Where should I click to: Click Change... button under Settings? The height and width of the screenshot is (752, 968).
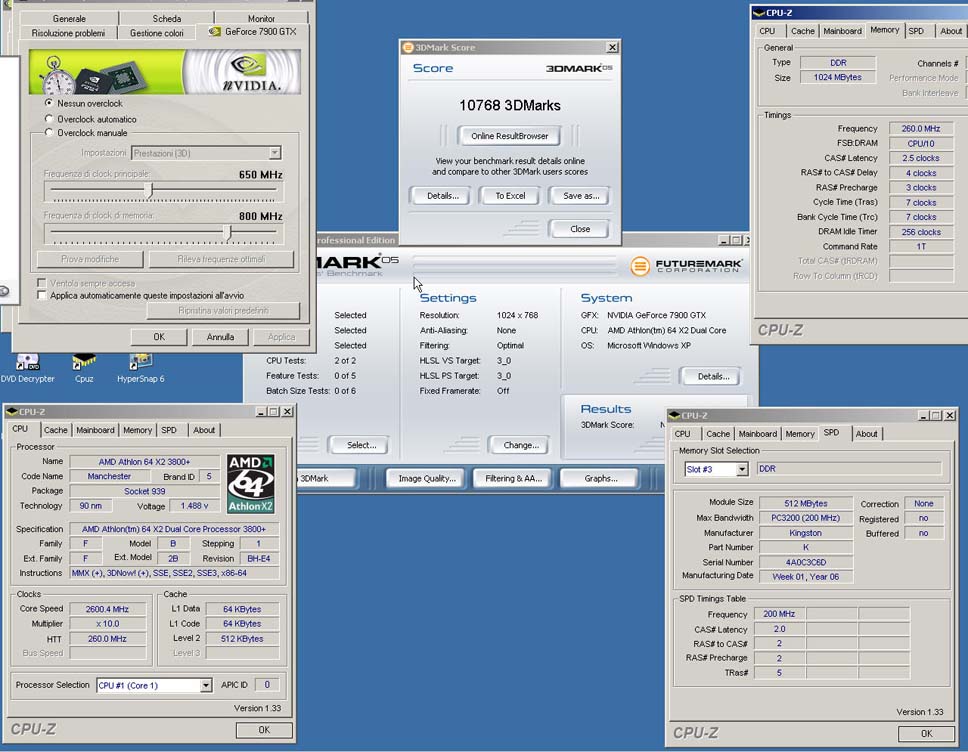(520, 445)
